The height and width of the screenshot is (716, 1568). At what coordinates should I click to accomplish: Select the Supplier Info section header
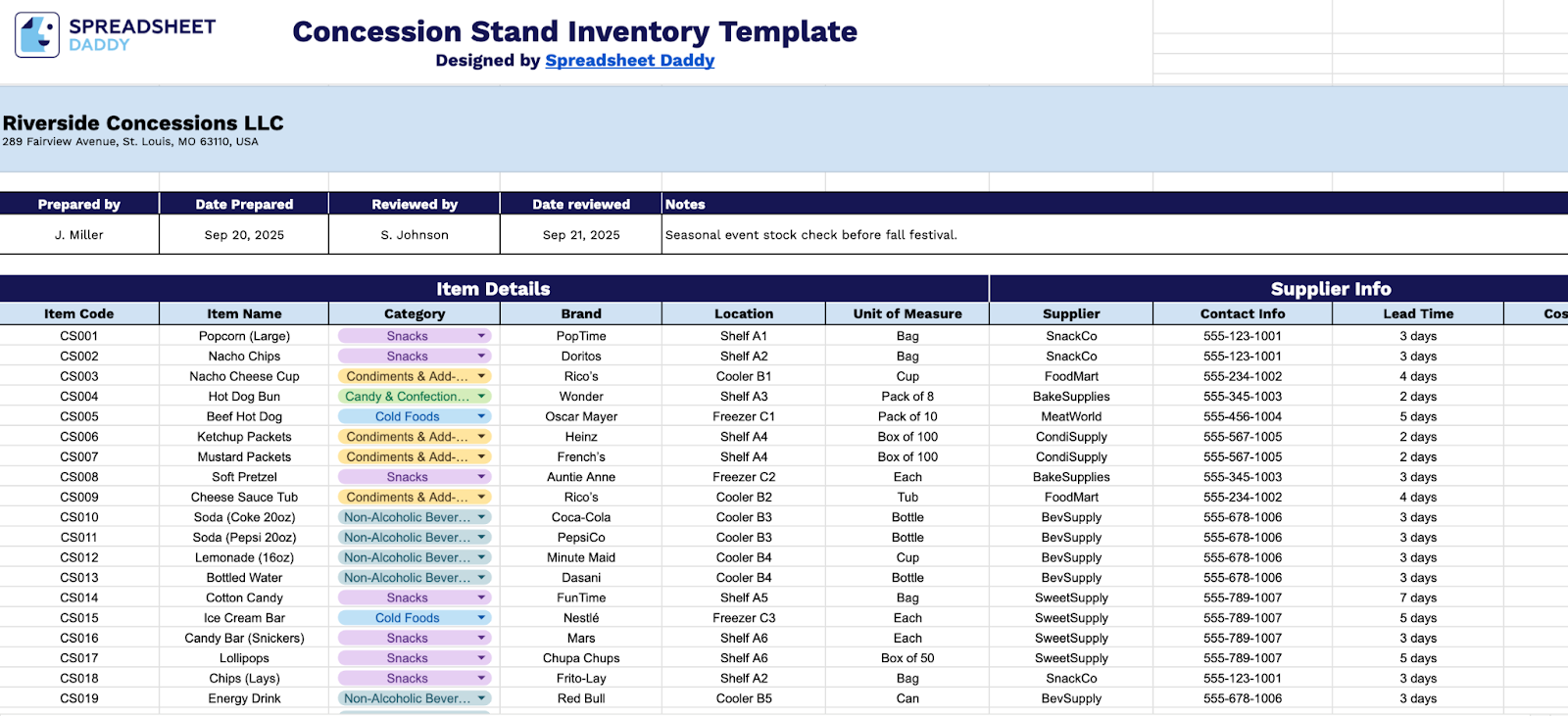click(1331, 288)
